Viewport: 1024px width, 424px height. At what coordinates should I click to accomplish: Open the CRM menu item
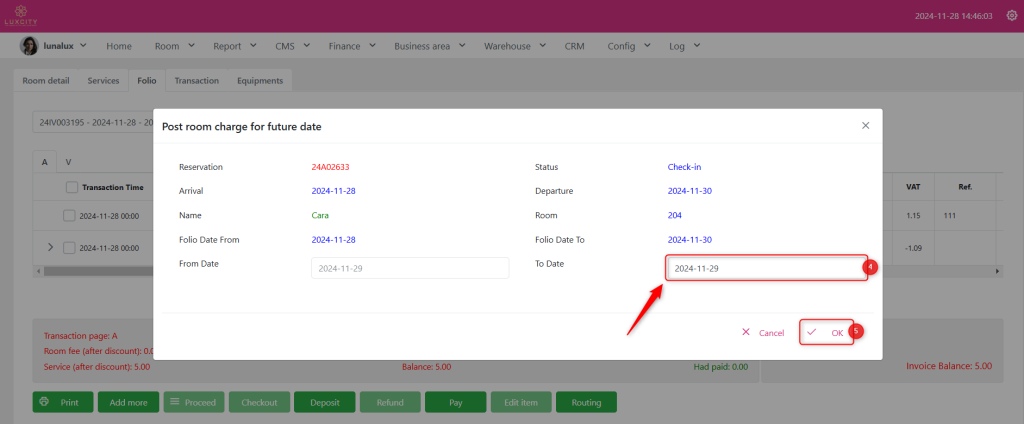pyautogui.click(x=574, y=46)
